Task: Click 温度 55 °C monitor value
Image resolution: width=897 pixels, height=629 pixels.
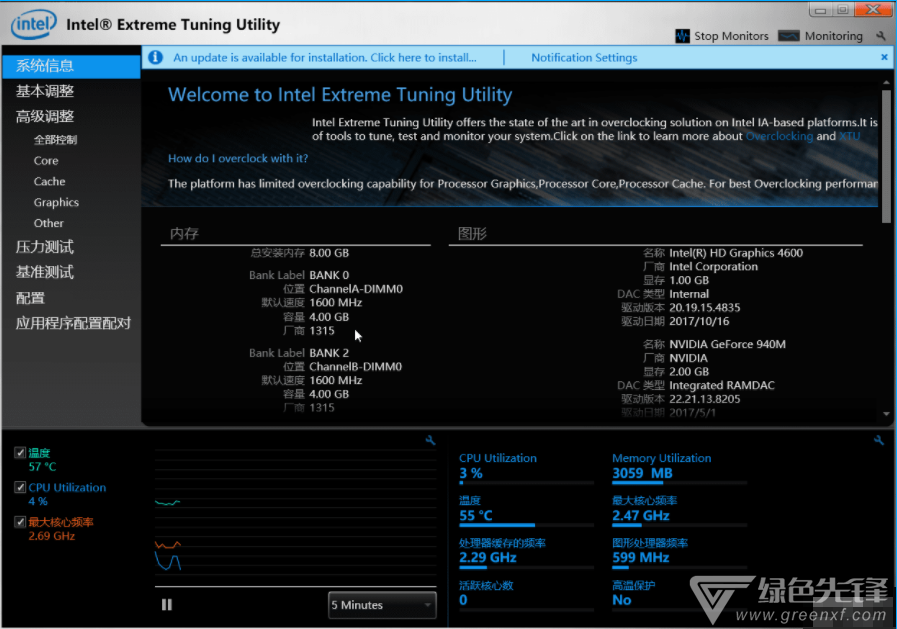Action: coord(476,516)
